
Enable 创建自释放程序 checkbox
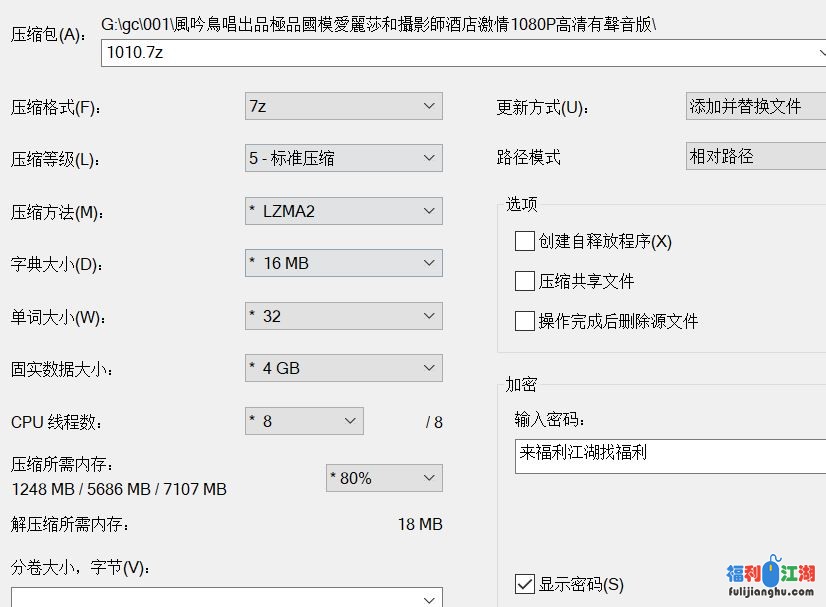[x=525, y=241]
